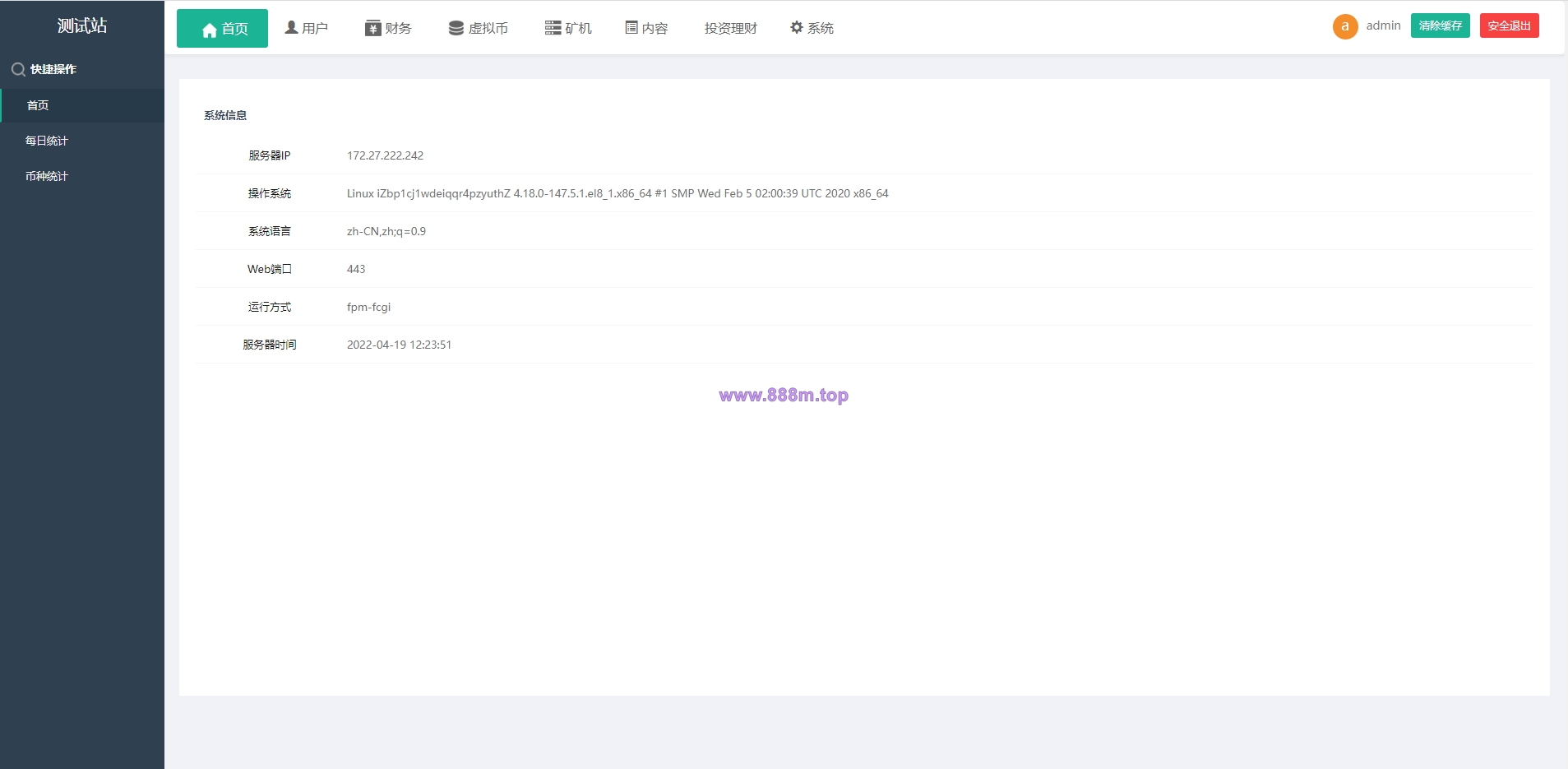Click the red 安全退出 button
Screen dimensions: 1568x769
[1510, 25]
